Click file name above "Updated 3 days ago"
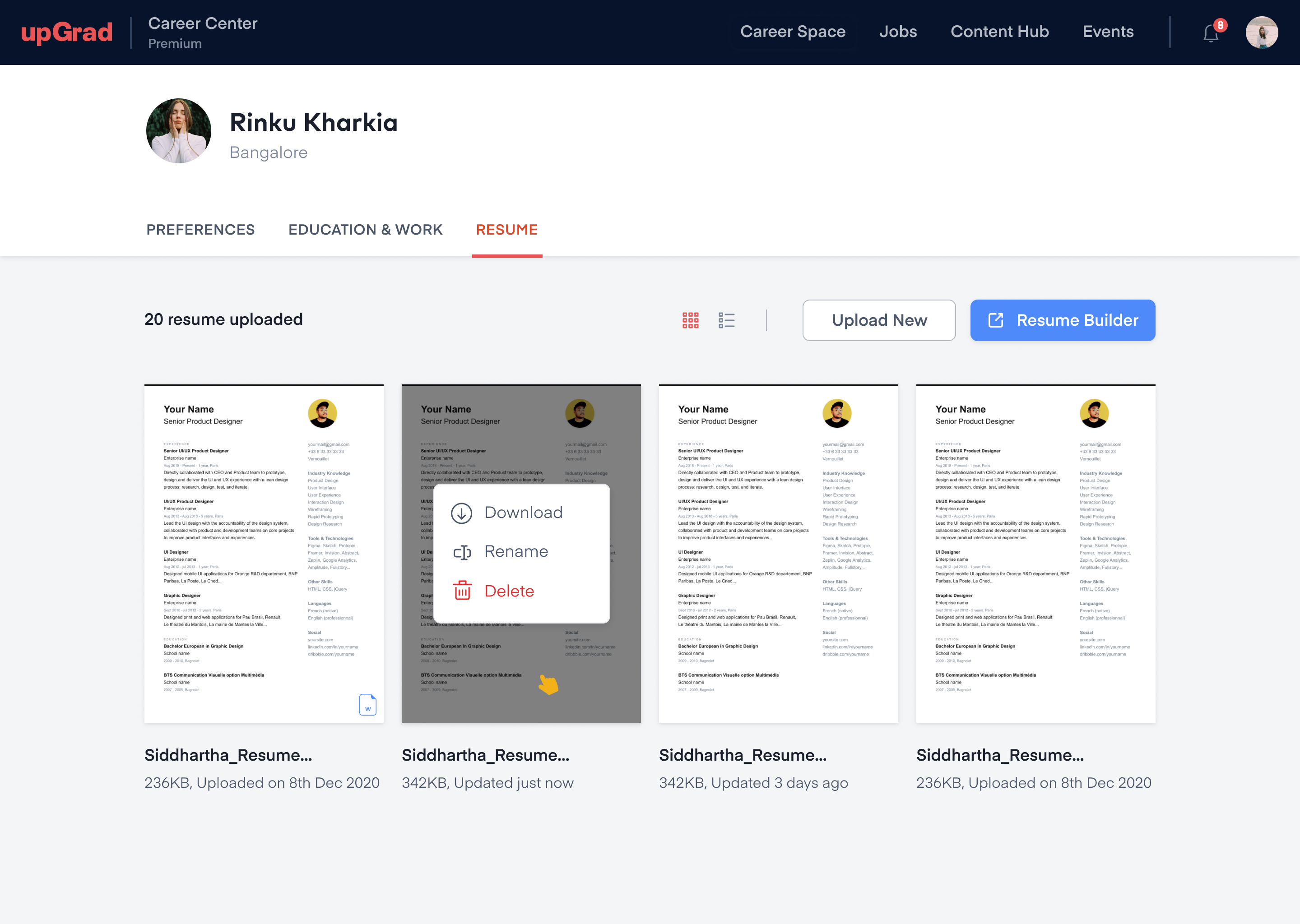 point(743,755)
